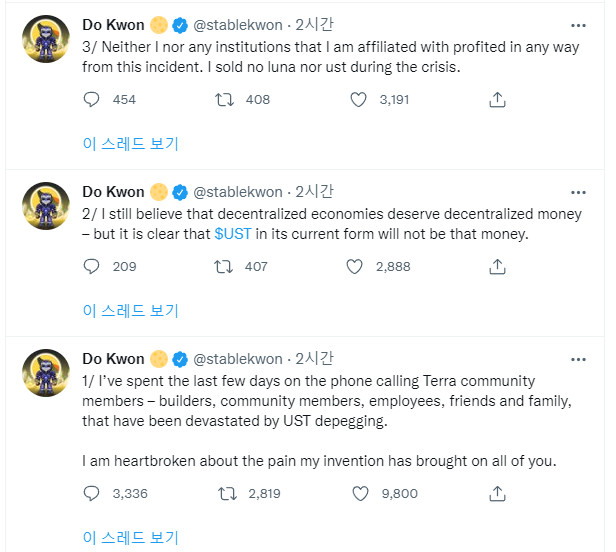Retweet the 1/ tweet with 2,819 retweets
This screenshot has height=552, width=616.
click(226, 493)
